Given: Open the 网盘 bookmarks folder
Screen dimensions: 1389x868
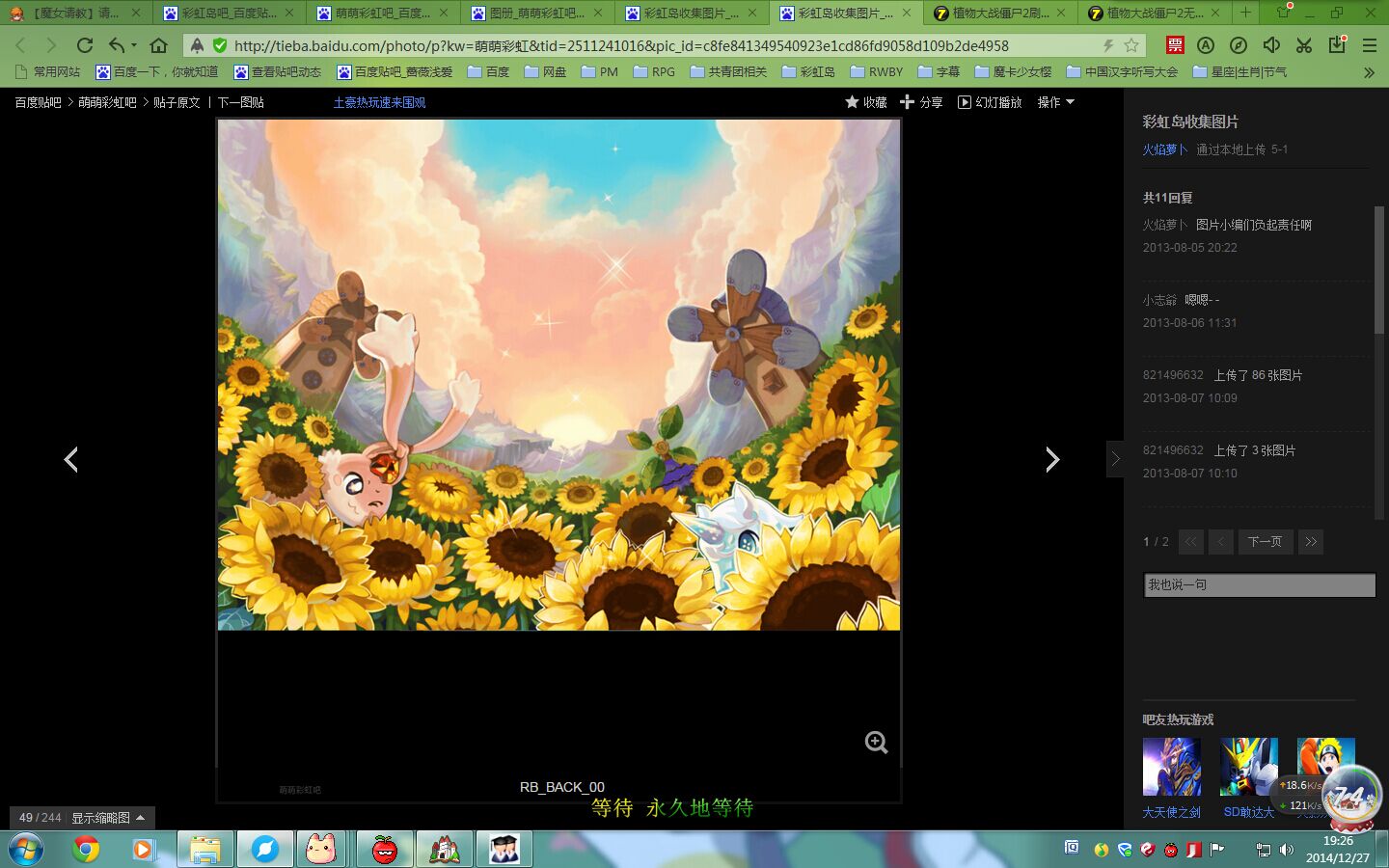Looking at the screenshot, I should click(x=545, y=72).
